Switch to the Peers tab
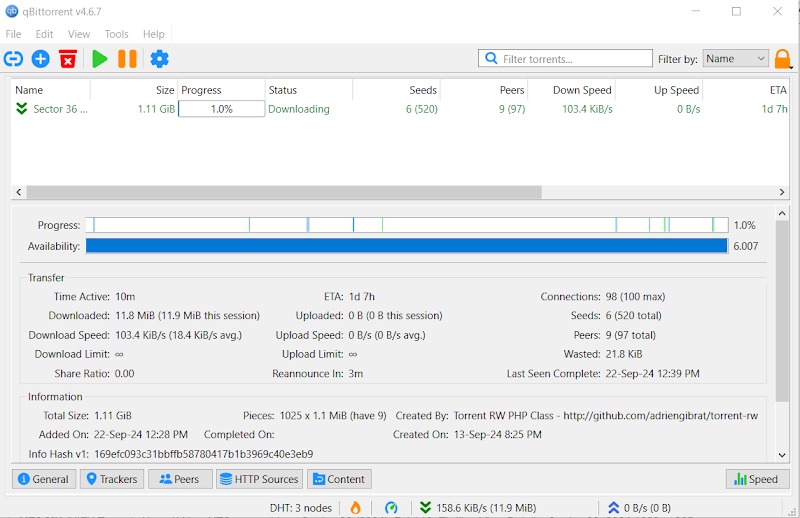Screen dimensions: 800x518 point(180,479)
